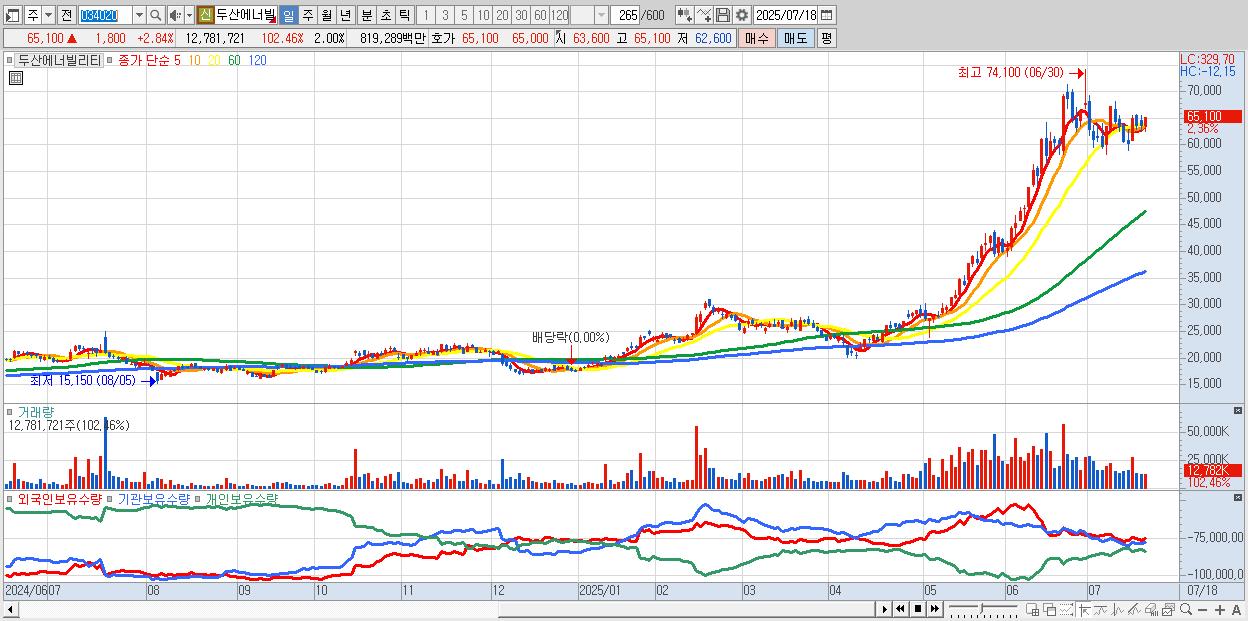Click the yellow 신 badge icon

[205, 15]
